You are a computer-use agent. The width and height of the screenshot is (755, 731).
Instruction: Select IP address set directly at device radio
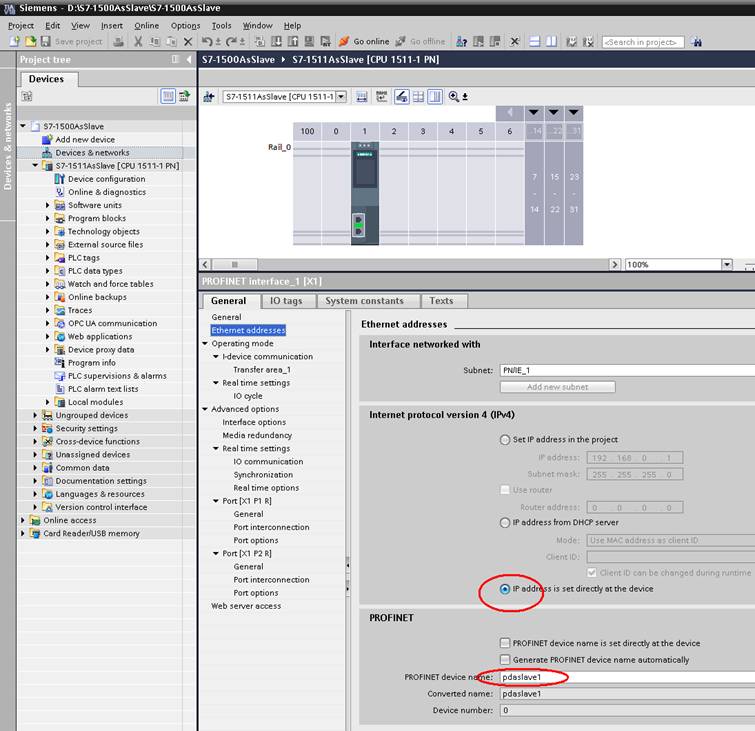point(505,589)
